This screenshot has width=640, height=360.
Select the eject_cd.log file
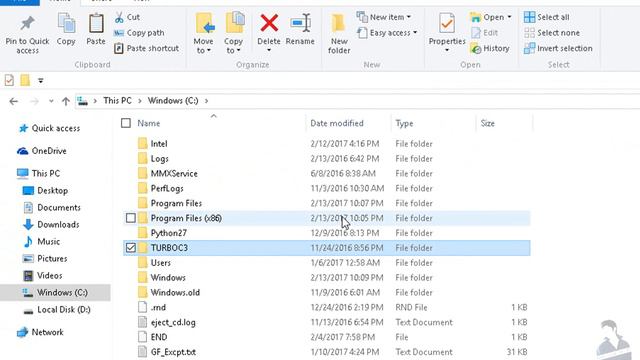tap(173, 322)
